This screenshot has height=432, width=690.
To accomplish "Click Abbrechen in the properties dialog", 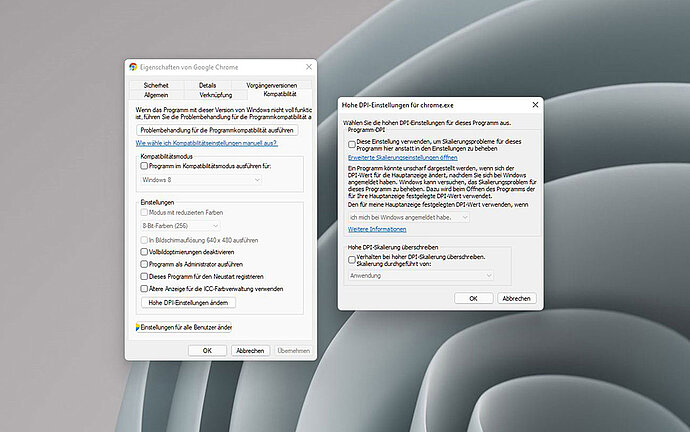I will [x=250, y=351].
